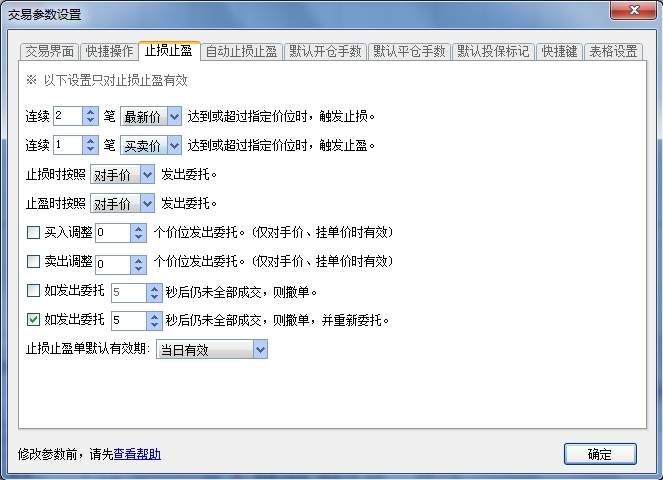Image resolution: width=663 pixels, height=480 pixels.
Task: Open the 自动止损止盈 tab
Action: (241, 52)
